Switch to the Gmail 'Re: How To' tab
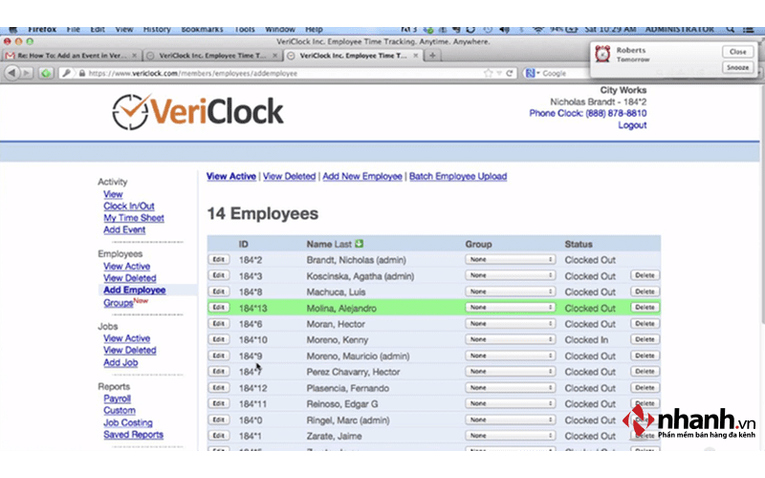This screenshot has width=765, height=478. point(71,56)
